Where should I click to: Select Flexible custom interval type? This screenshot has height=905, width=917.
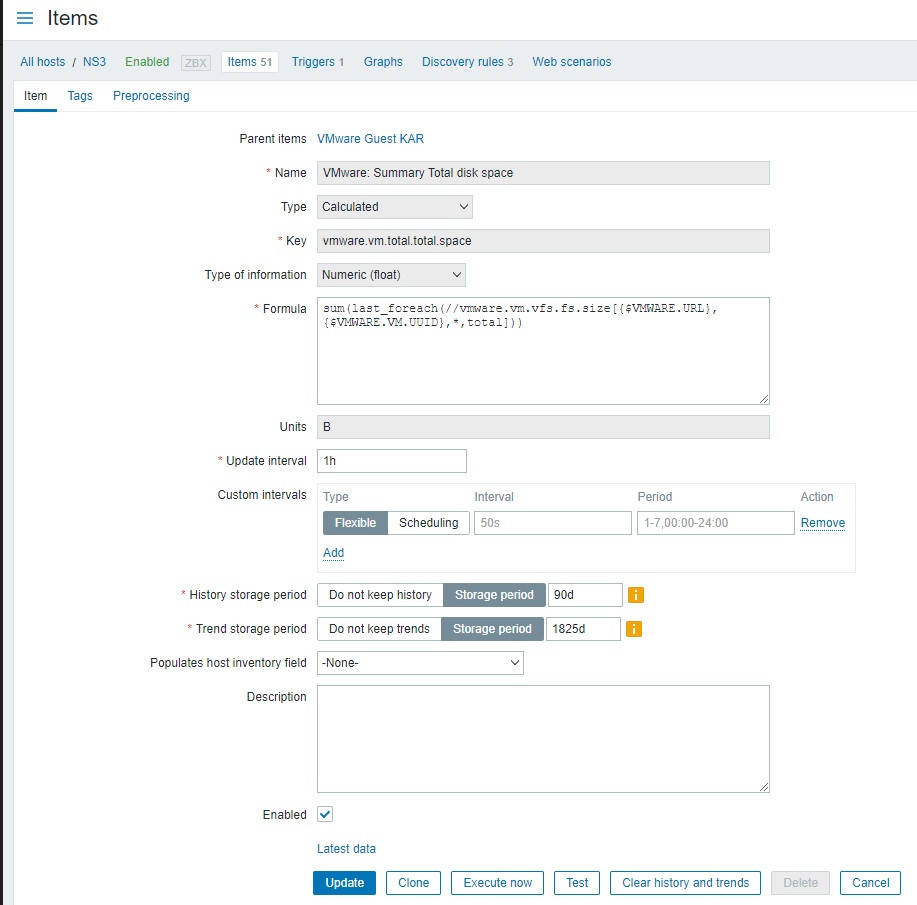coord(355,523)
